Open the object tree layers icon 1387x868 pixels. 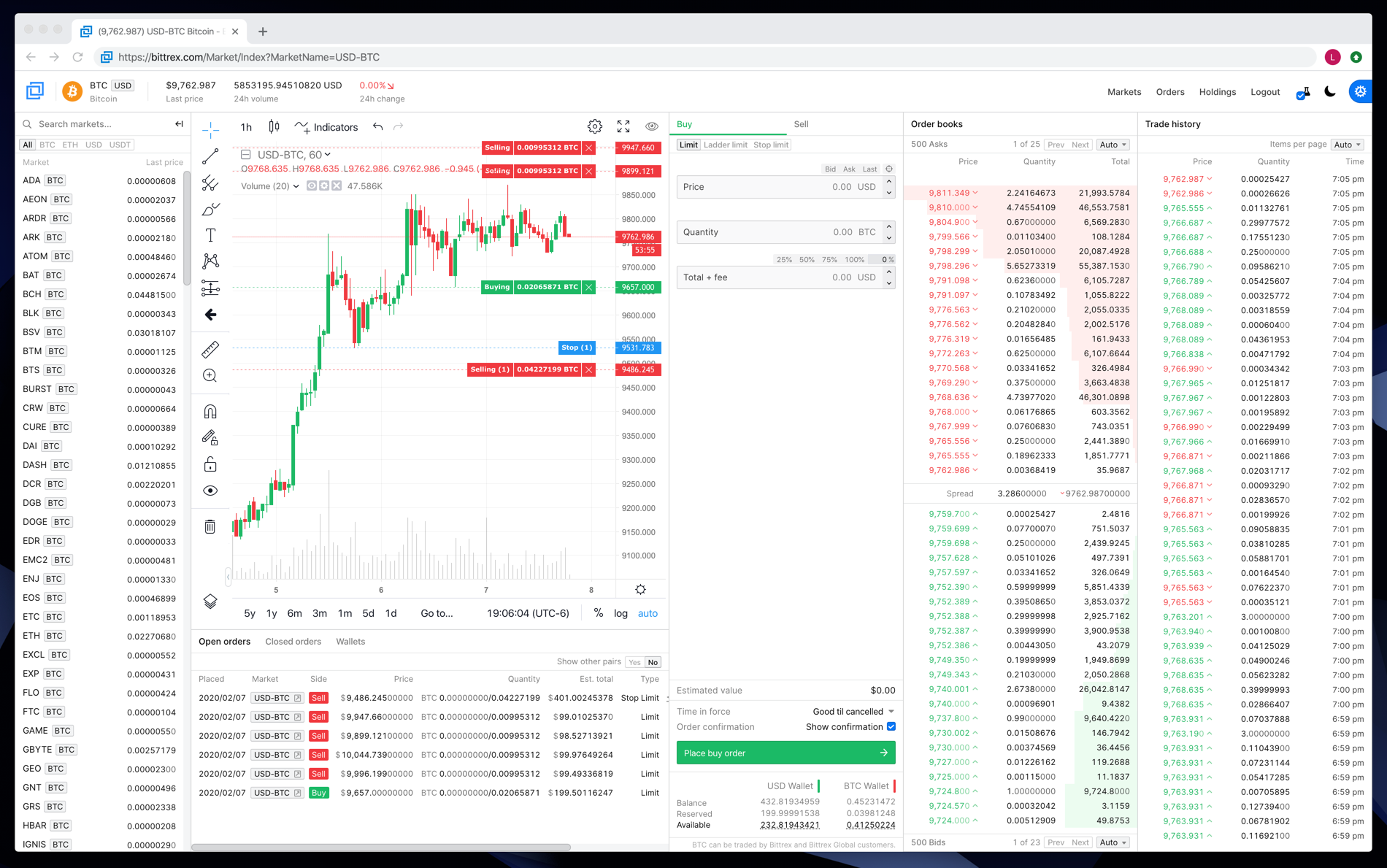pos(210,601)
